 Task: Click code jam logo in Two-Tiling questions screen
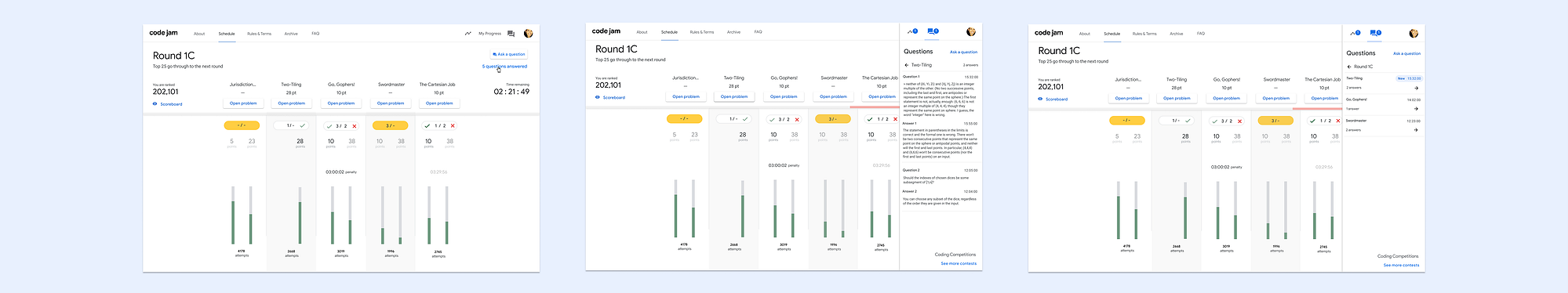[x=606, y=31]
